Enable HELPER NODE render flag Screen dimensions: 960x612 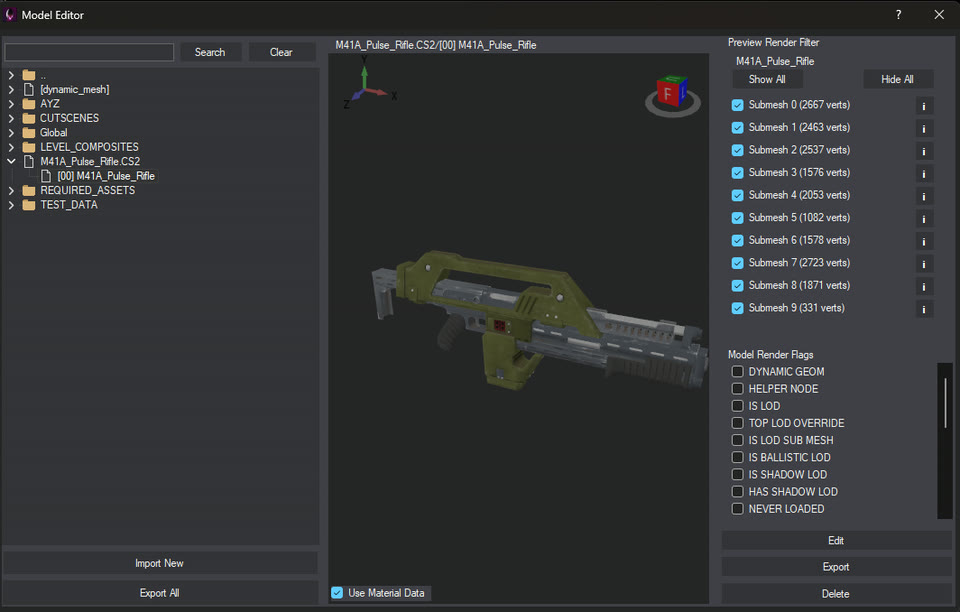pyautogui.click(x=738, y=389)
